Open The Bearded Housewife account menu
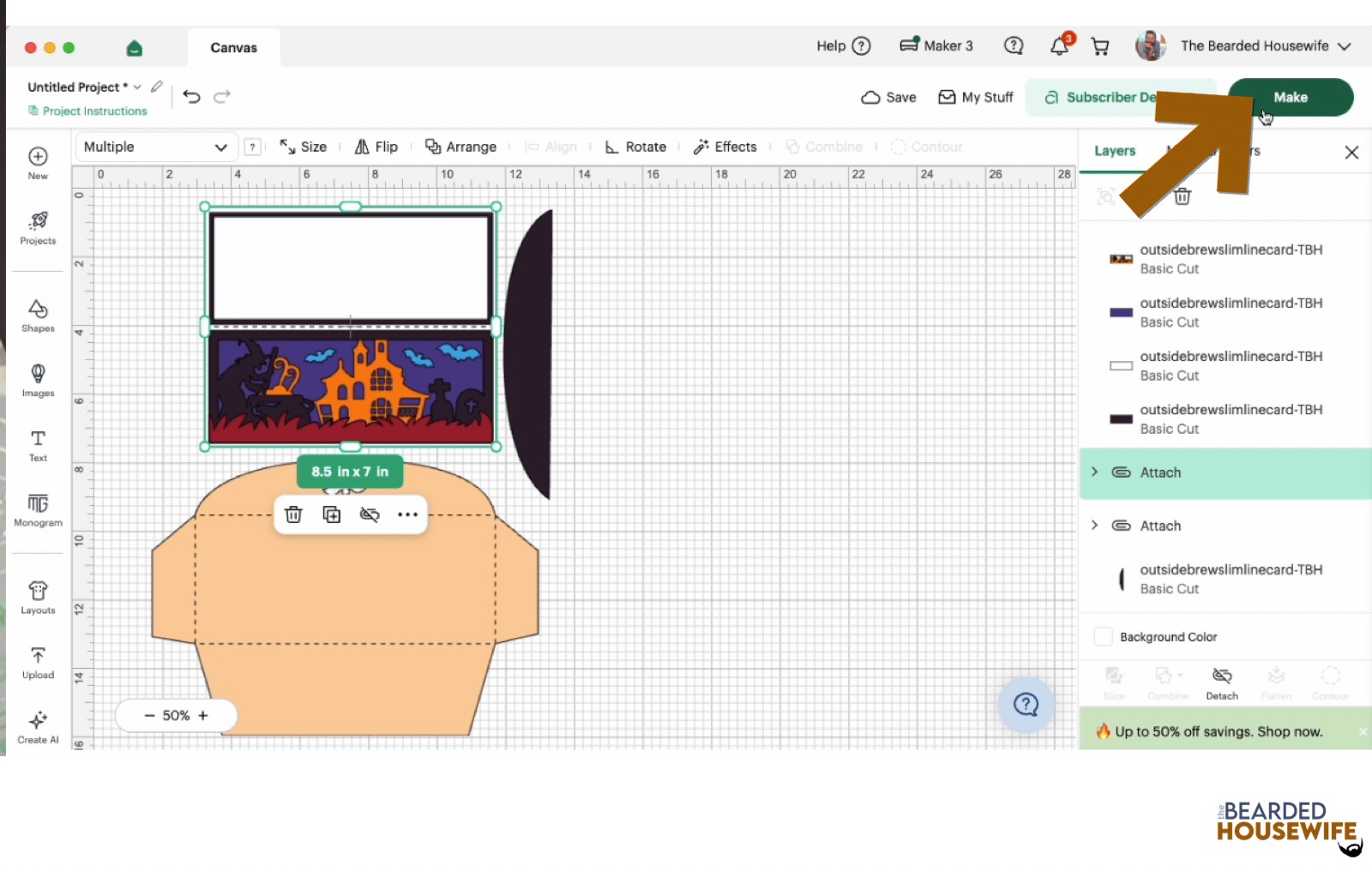Image resolution: width=1372 pixels, height=872 pixels. pos(1243,46)
